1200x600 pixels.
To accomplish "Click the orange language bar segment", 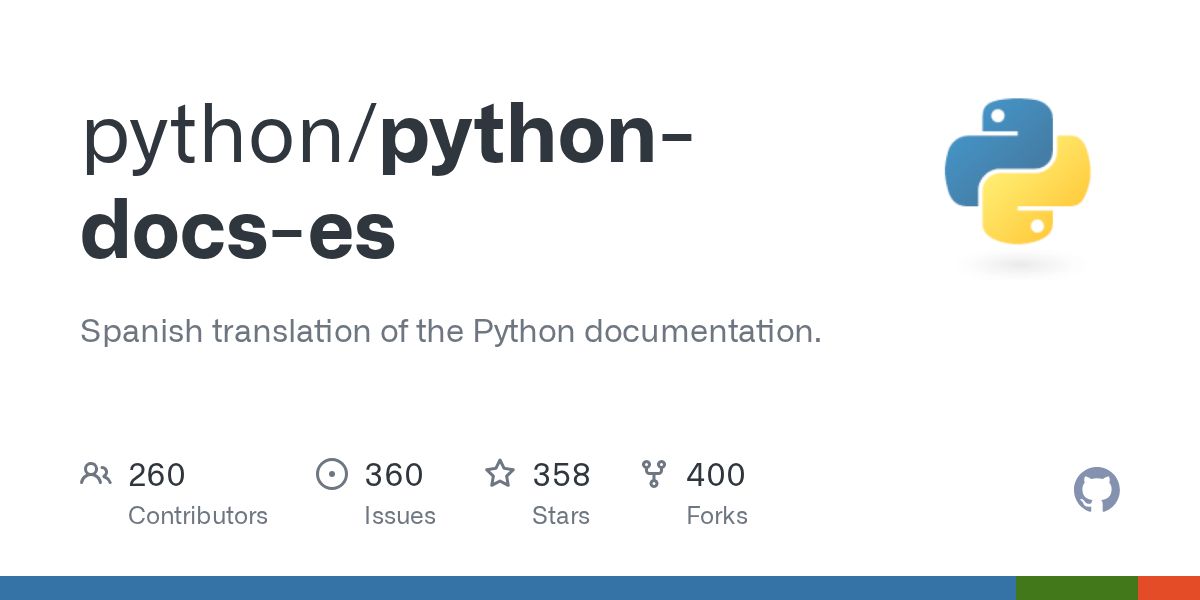I will click(1169, 588).
